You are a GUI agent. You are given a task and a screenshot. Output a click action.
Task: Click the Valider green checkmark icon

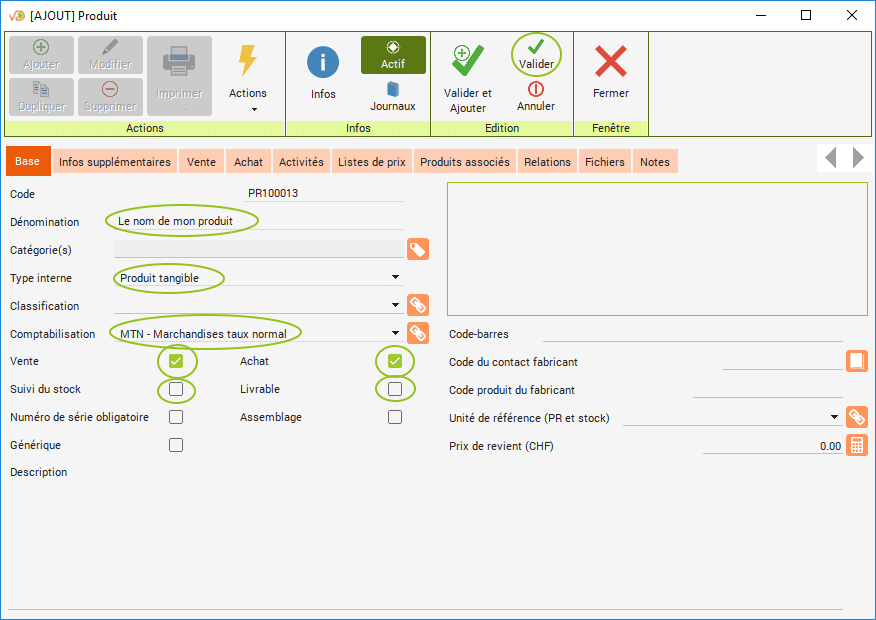click(x=536, y=48)
